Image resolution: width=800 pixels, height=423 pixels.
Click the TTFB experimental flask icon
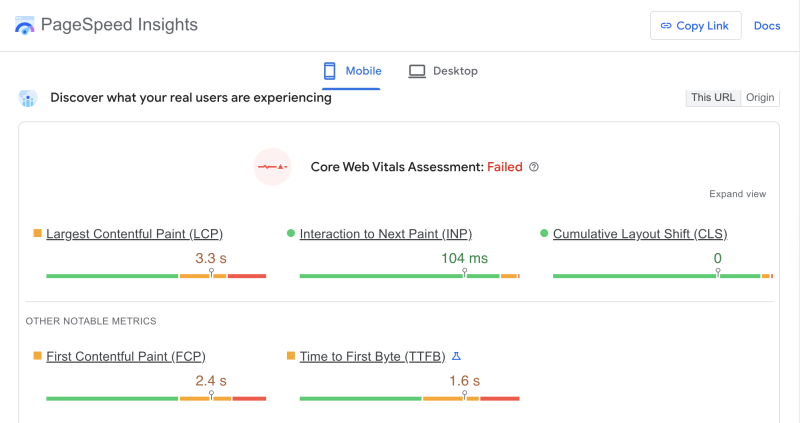click(x=456, y=356)
